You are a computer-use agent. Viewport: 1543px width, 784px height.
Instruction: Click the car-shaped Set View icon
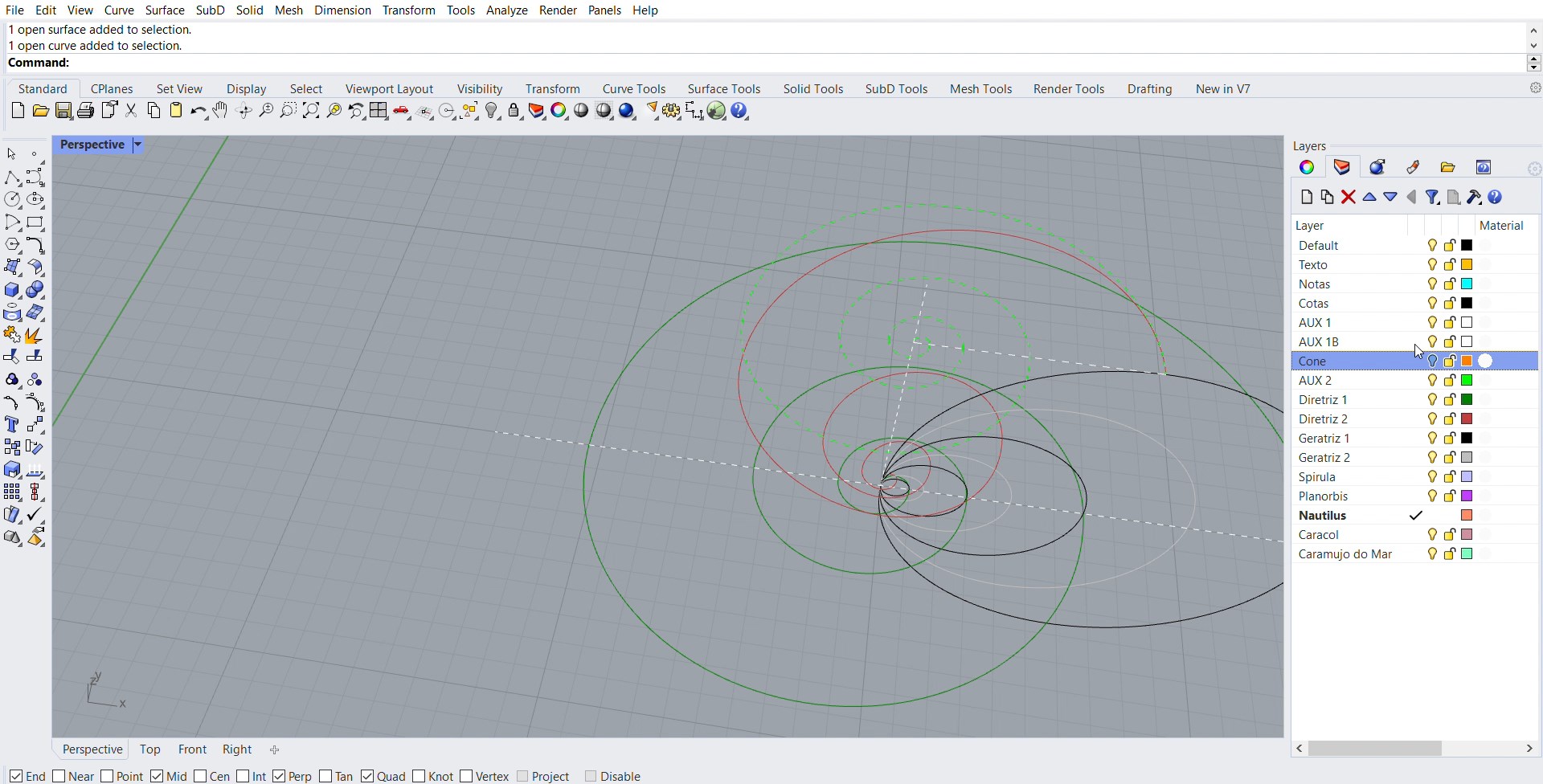click(x=402, y=111)
